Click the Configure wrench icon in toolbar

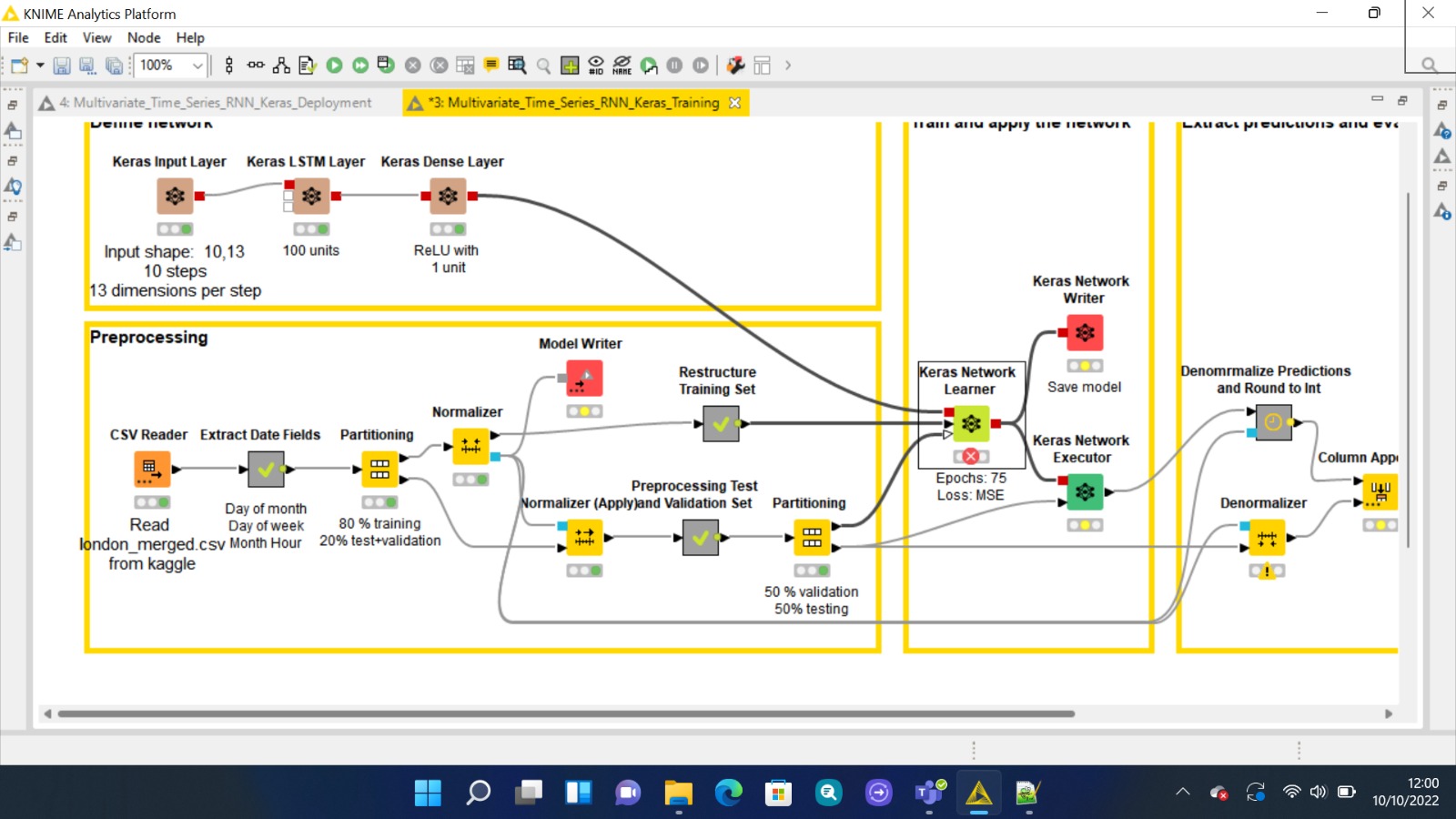click(736, 66)
